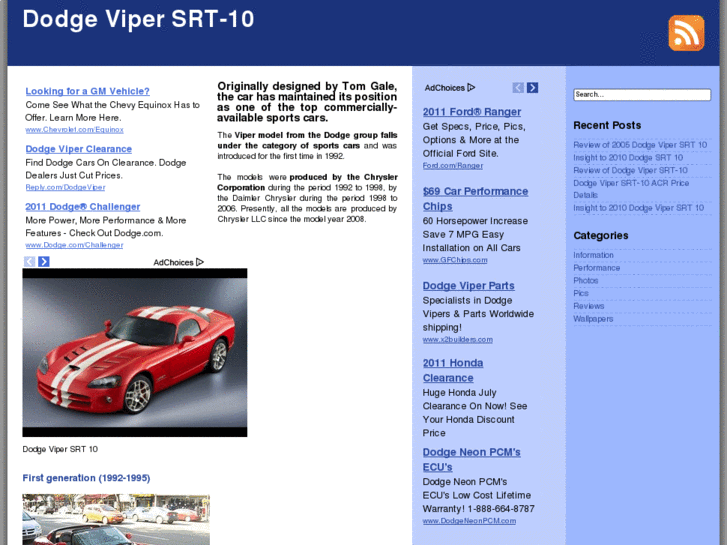Visit Reply.com/DodgeViper link
Viewport: 727px width, 545px height.
point(65,187)
